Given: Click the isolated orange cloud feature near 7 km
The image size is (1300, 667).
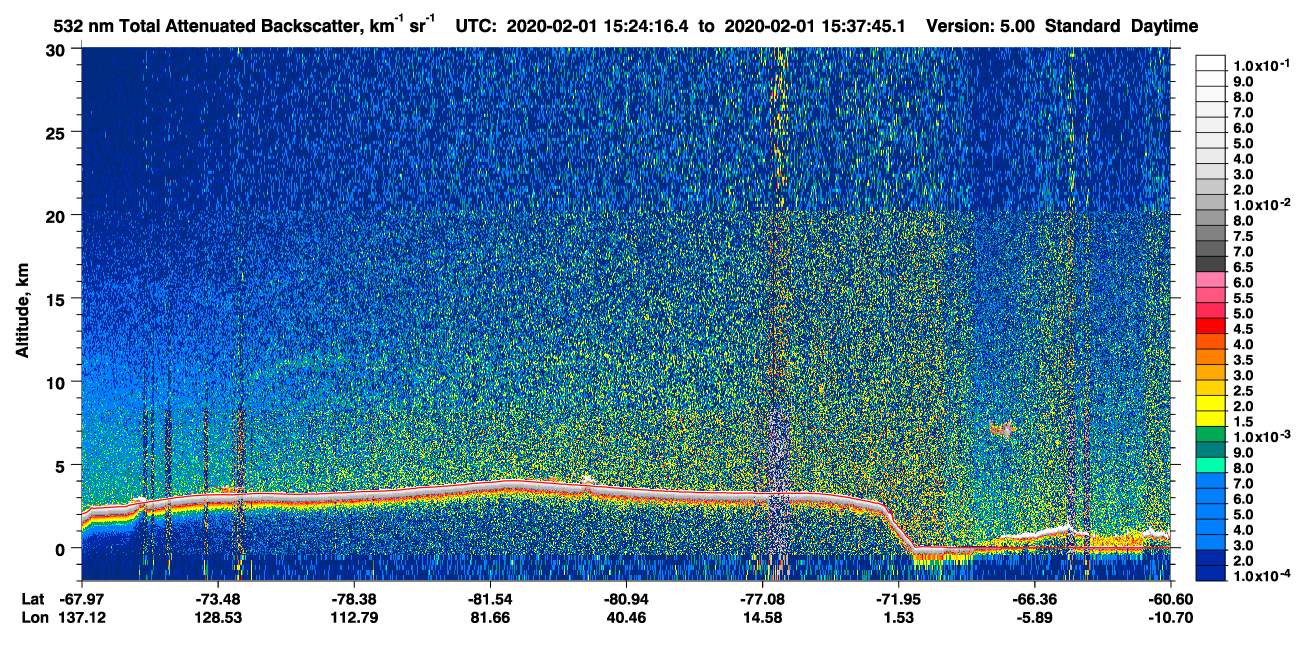Looking at the screenshot, I should [1002, 430].
